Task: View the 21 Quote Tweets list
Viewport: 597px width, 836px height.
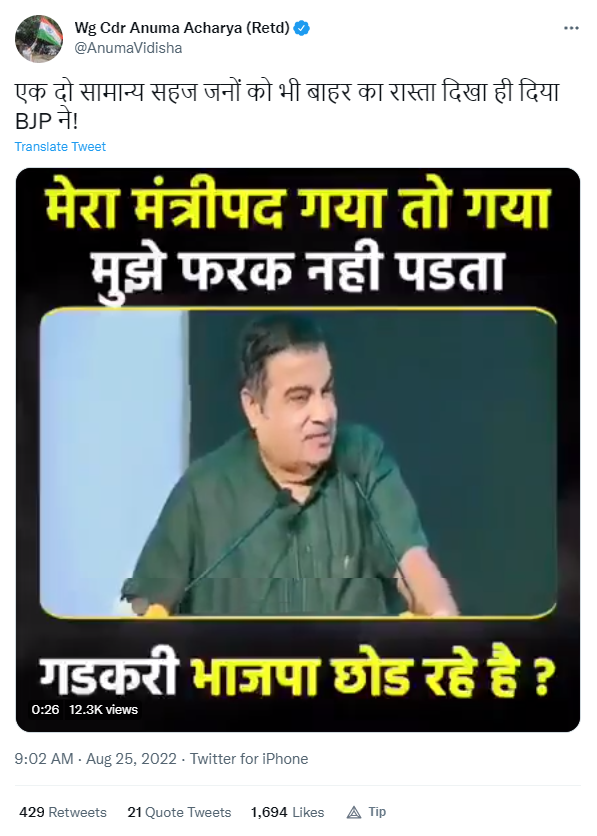Action: point(179,812)
